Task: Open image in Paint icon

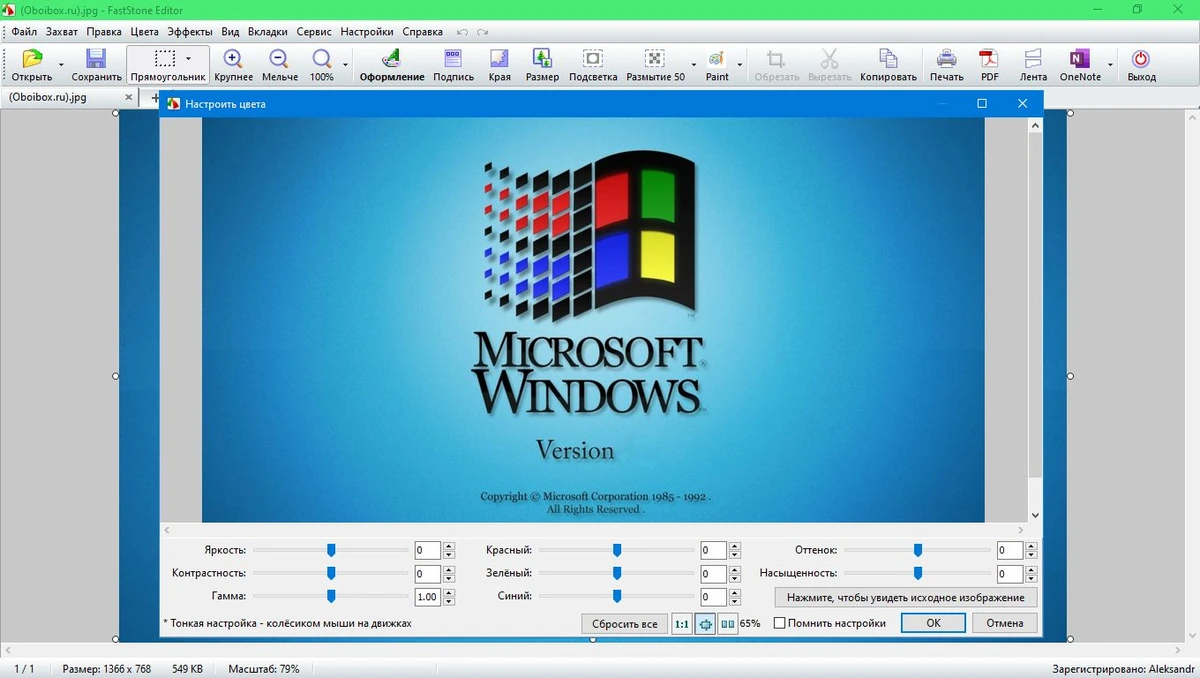Action: [x=717, y=59]
